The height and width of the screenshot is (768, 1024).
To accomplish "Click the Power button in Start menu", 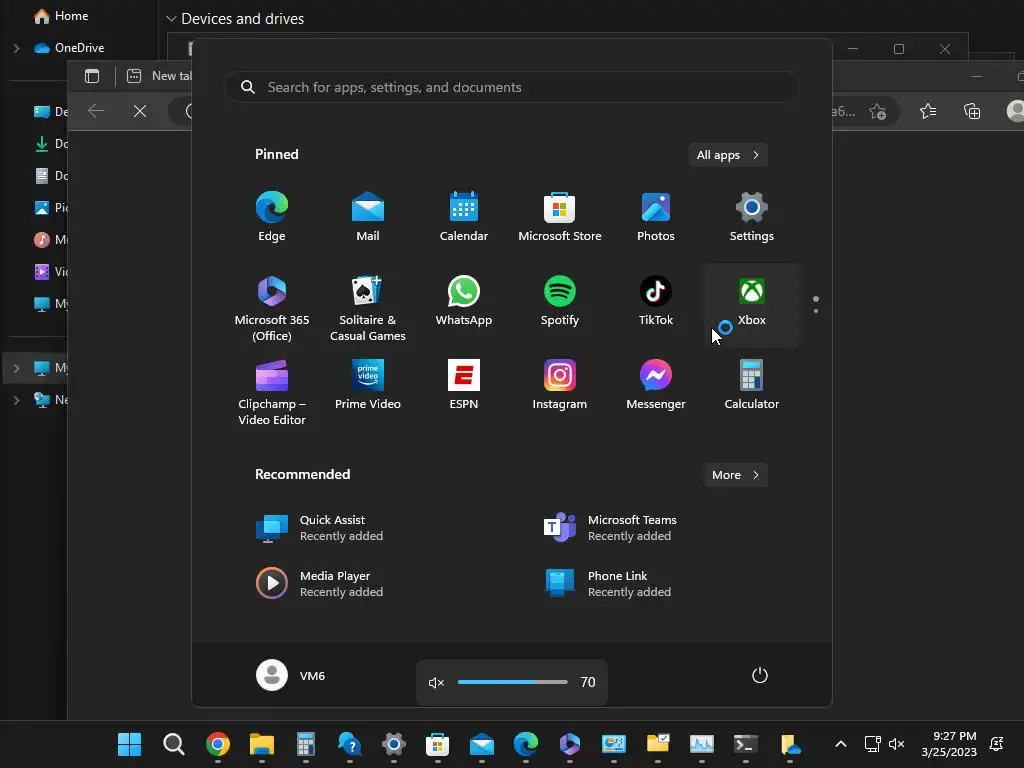I will (760, 675).
